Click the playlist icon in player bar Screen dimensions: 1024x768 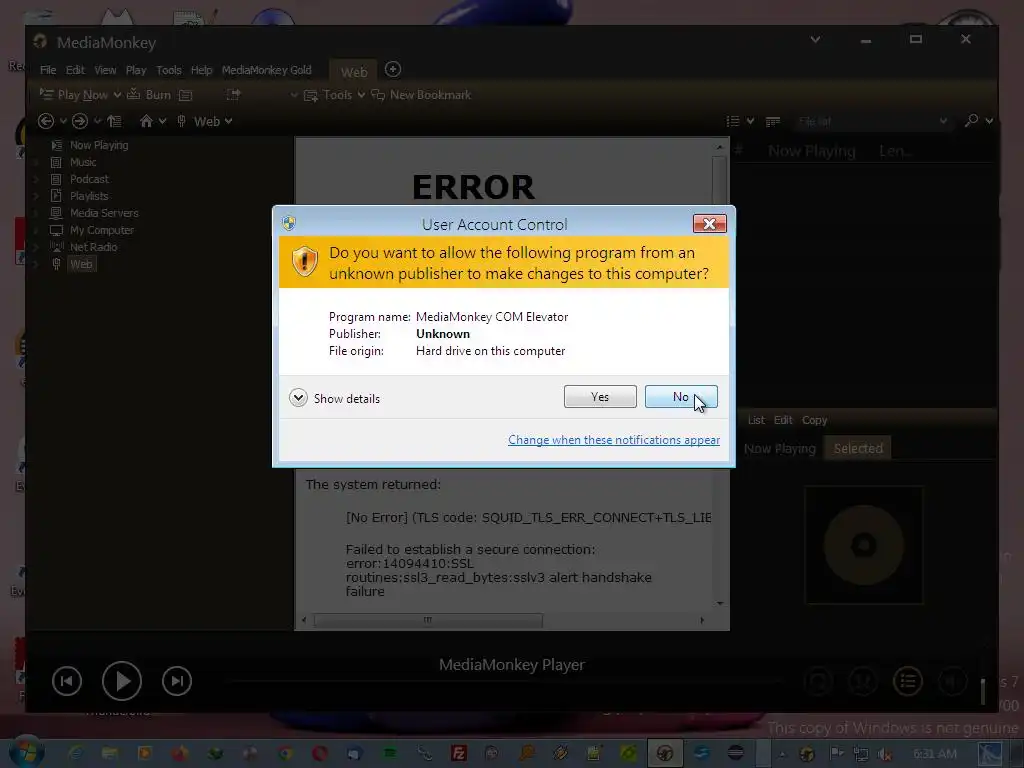point(908,681)
